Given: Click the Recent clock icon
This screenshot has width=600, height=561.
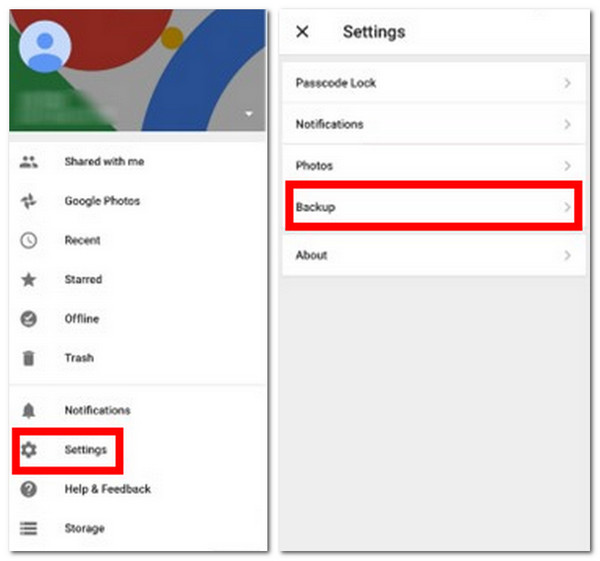Looking at the screenshot, I should click(x=29, y=241).
